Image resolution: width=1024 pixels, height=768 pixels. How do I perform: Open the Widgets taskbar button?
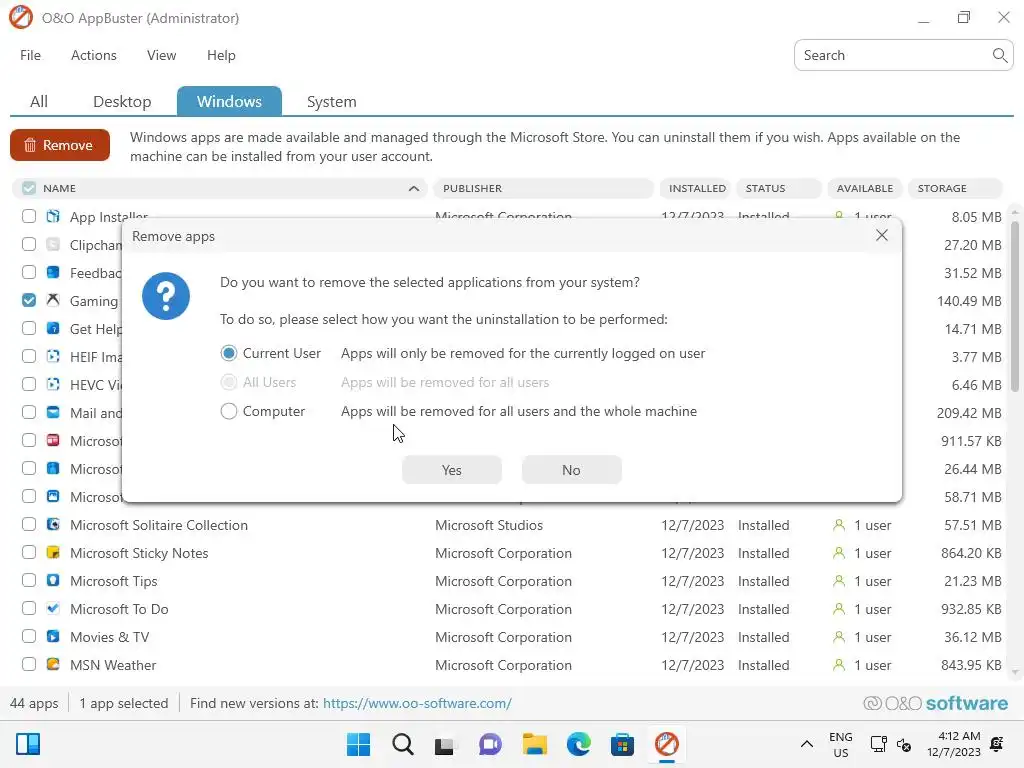[28, 744]
